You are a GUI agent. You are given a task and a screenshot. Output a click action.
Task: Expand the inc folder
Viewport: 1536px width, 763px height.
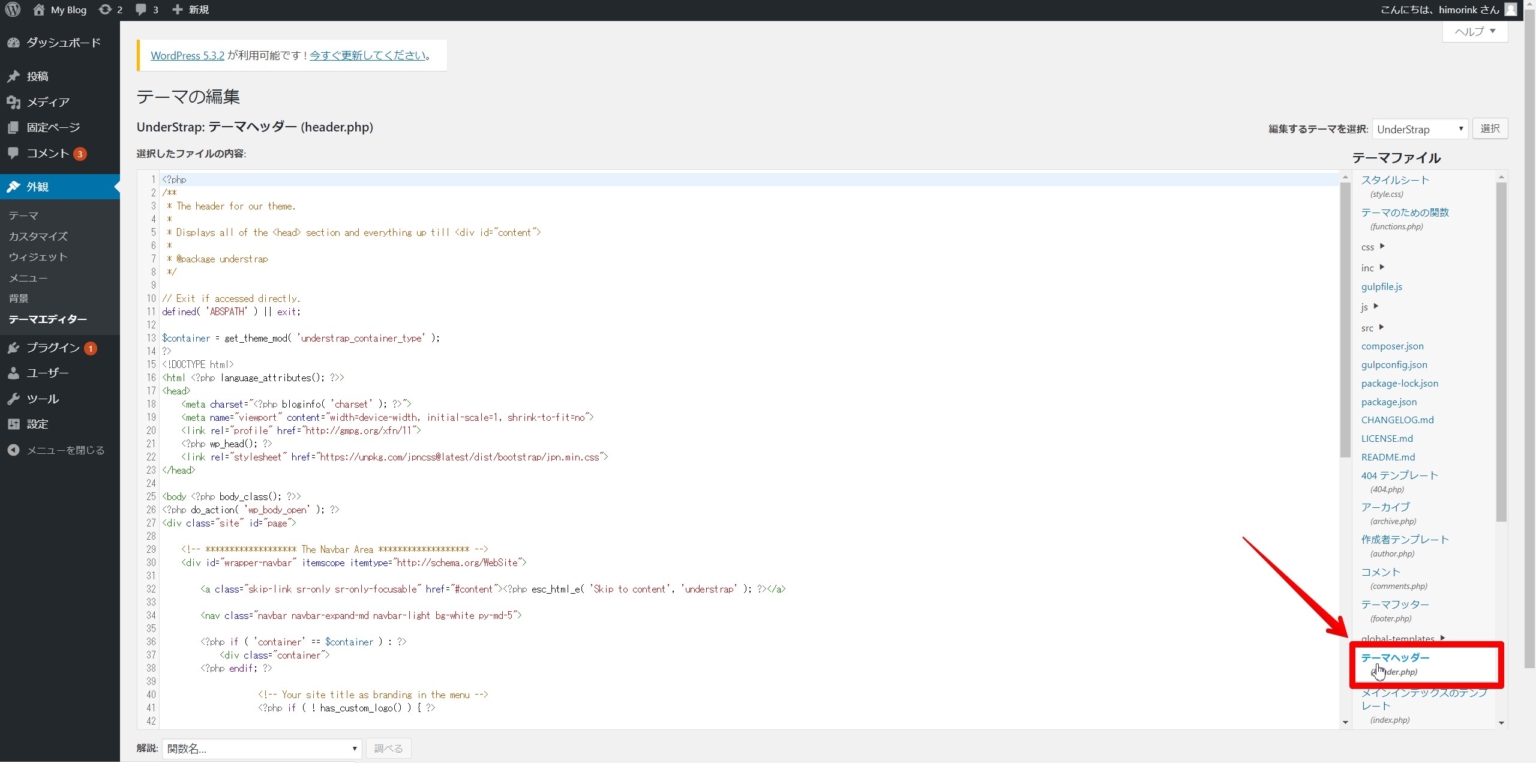point(1373,268)
